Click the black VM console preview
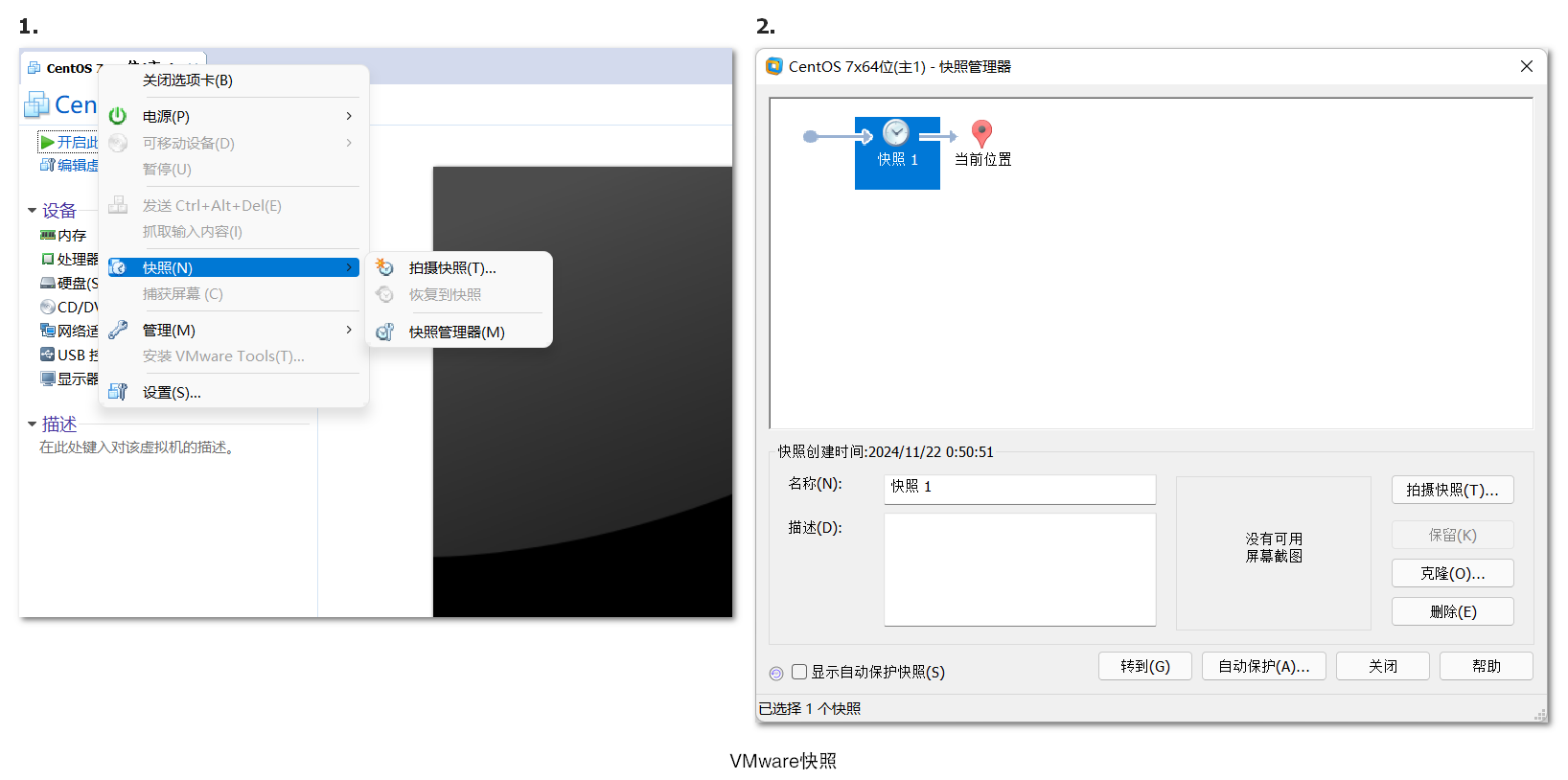Viewport: 1568px width, 780px height. 582,392
